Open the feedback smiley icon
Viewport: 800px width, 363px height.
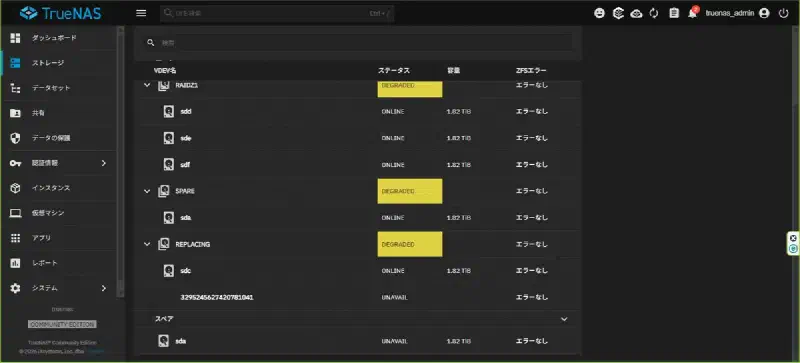(x=599, y=14)
